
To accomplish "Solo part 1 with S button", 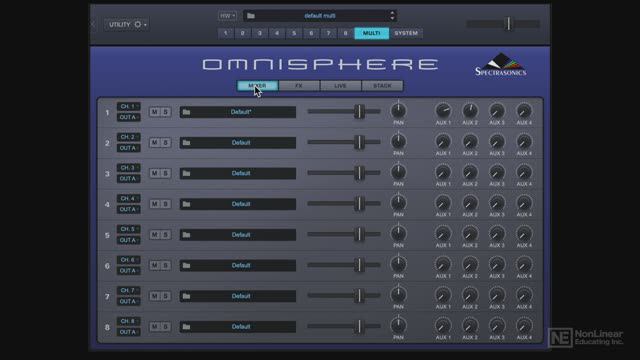I will pos(166,112).
